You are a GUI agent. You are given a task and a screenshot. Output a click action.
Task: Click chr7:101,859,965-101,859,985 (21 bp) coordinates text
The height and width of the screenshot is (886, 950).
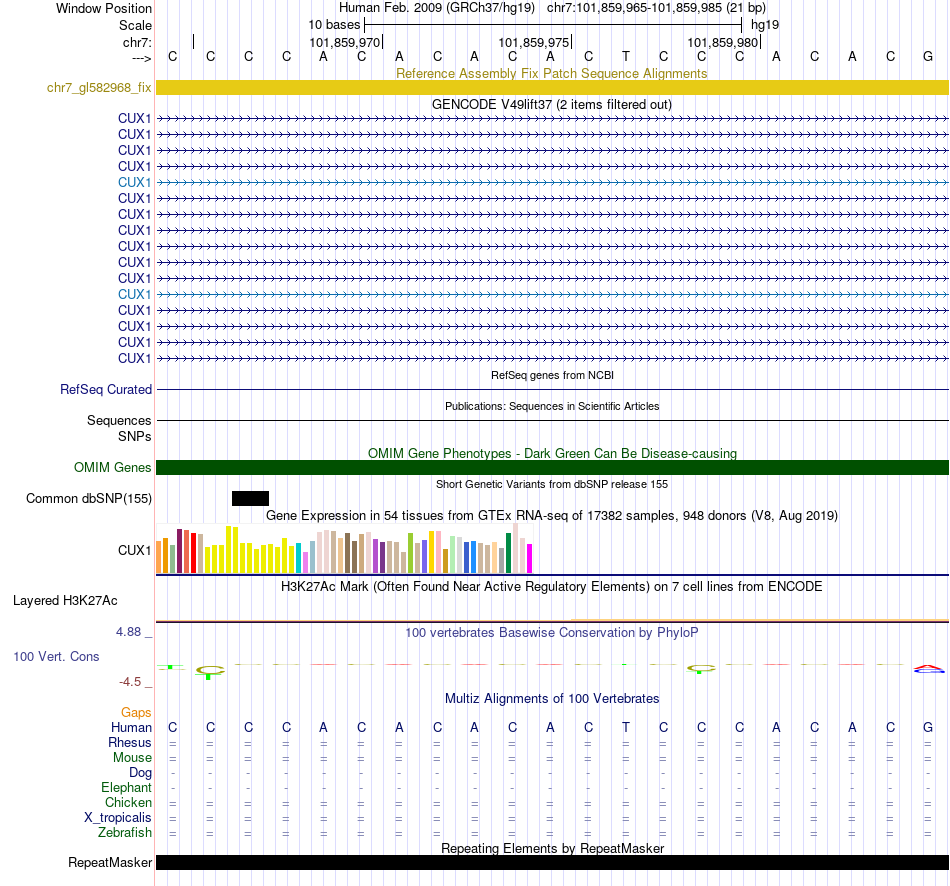656,8
